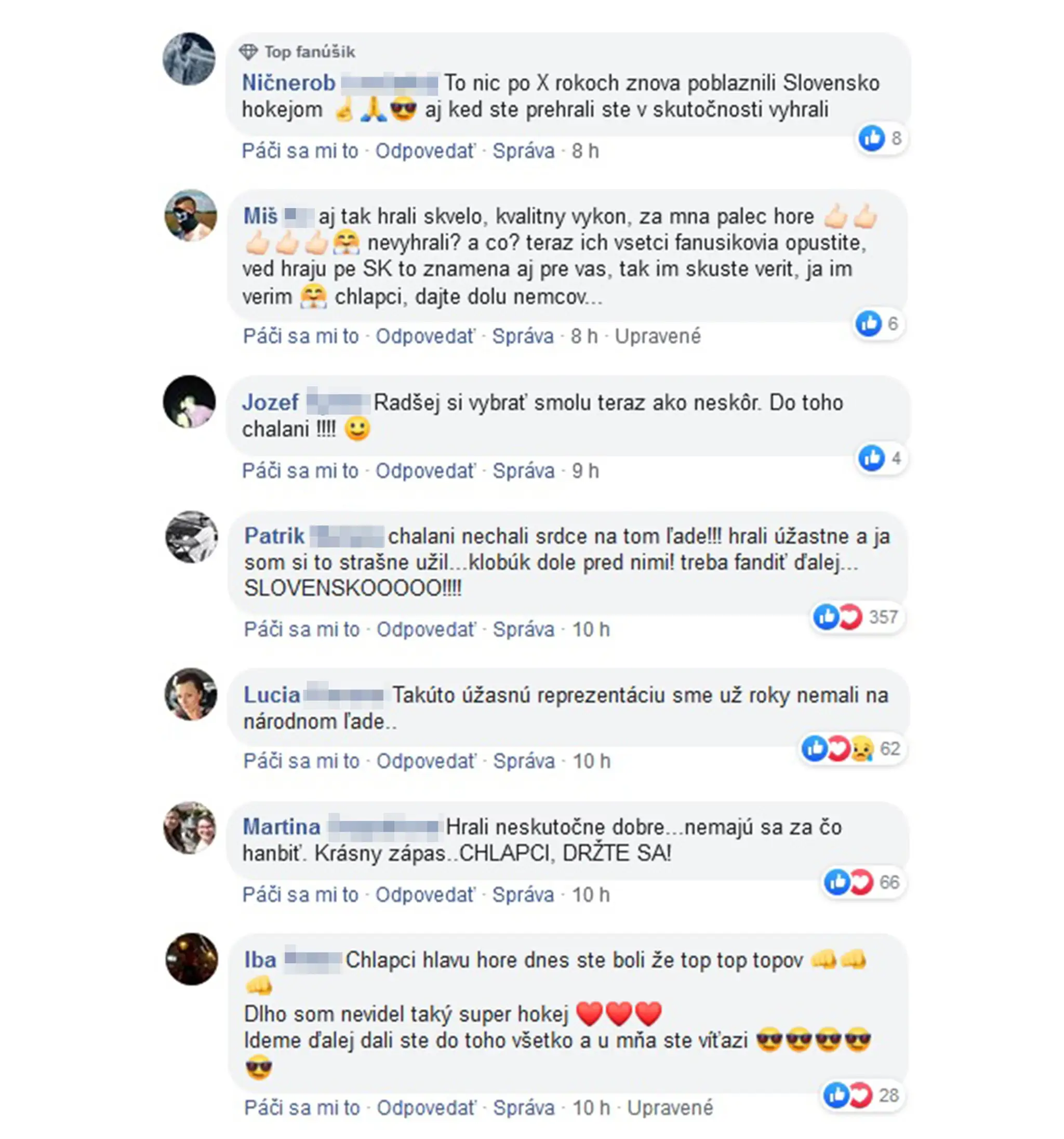1064x1139 pixels.
Task: View the 357 reactions on Patrik's comment
Action: click(x=857, y=618)
